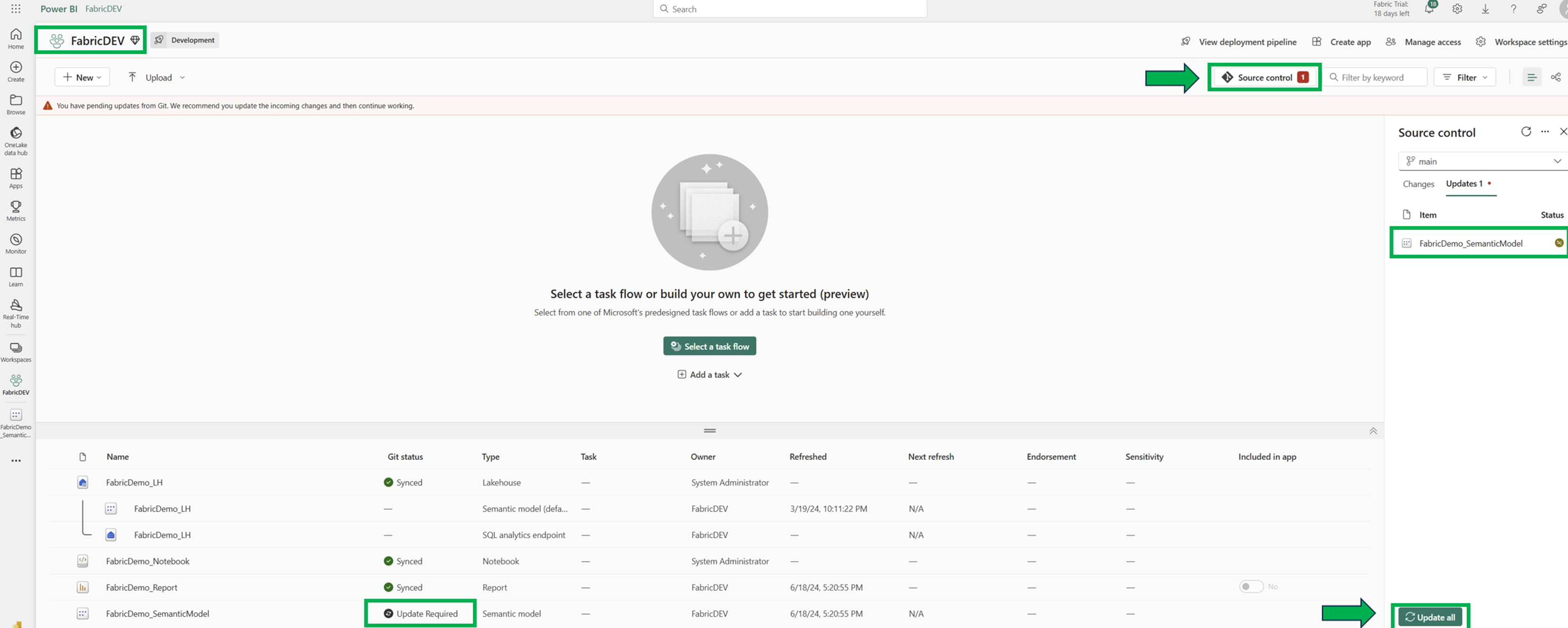Switch to Changes tab
This screenshot has height=628, width=1568.
pos(1418,184)
